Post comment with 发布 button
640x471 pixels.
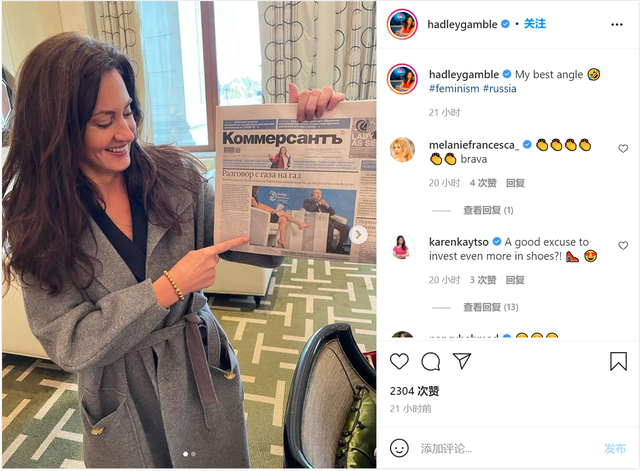tap(615, 449)
